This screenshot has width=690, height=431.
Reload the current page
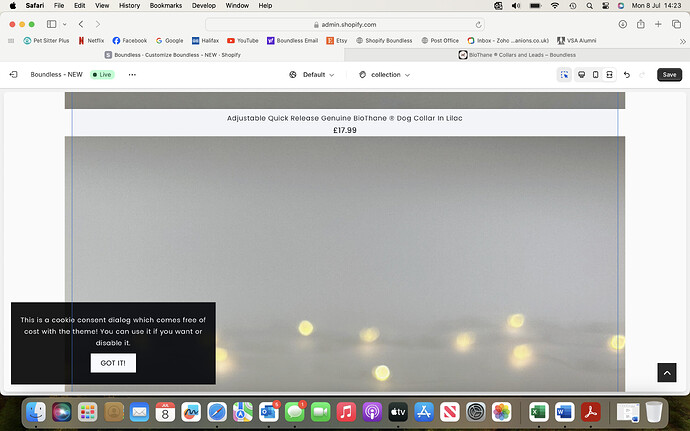pyautogui.click(x=478, y=25)
